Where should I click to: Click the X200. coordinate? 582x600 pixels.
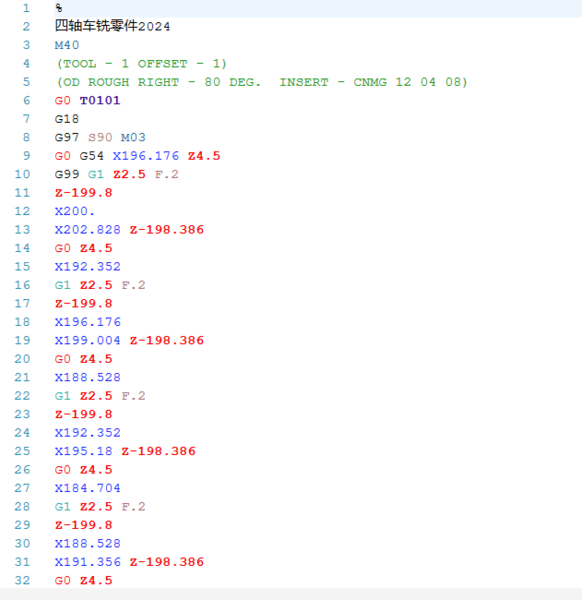[75, 211]
